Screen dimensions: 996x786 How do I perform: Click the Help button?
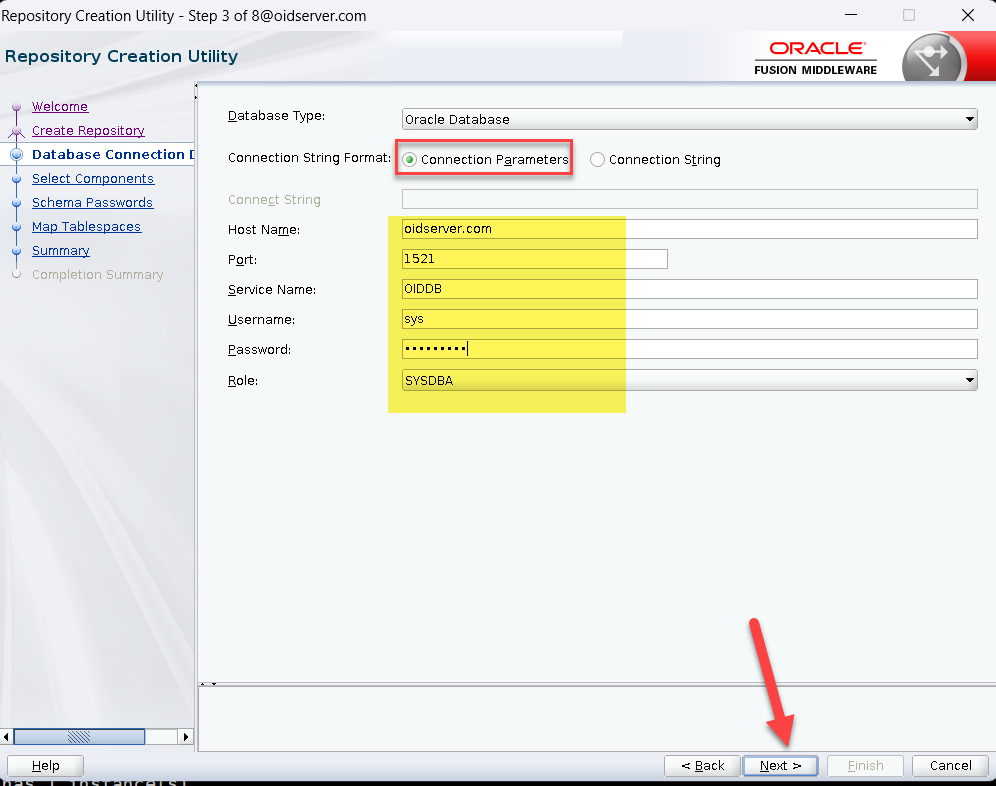[x=46, y=766]
